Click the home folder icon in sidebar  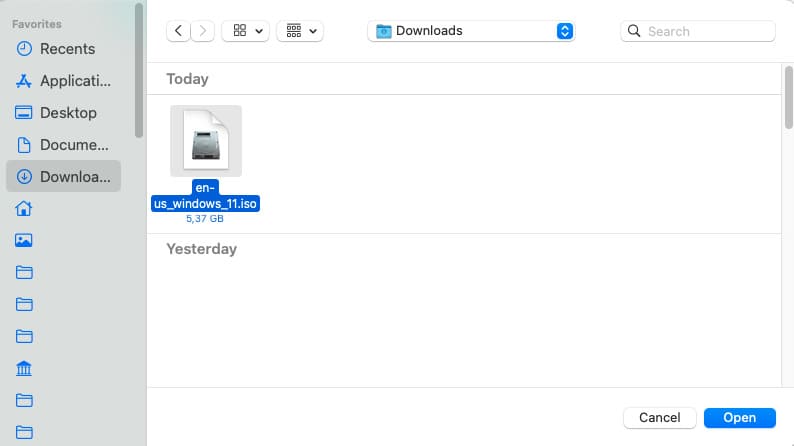24,209
